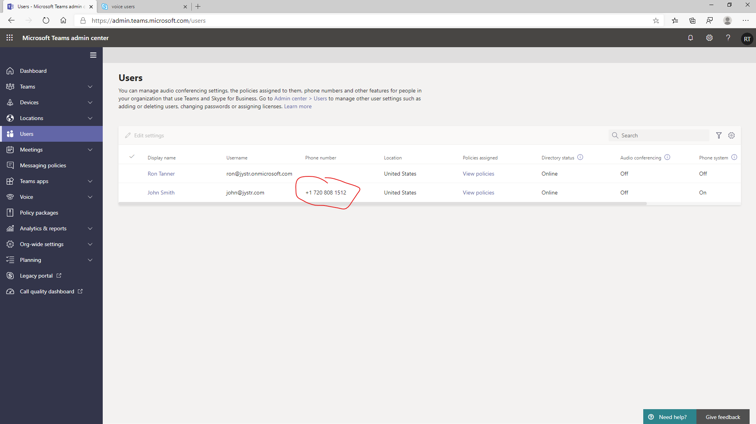The height and width of the screenshot is (424, 756).
Task: Expand the Meetings menu chevron
Action: [90, 150]
